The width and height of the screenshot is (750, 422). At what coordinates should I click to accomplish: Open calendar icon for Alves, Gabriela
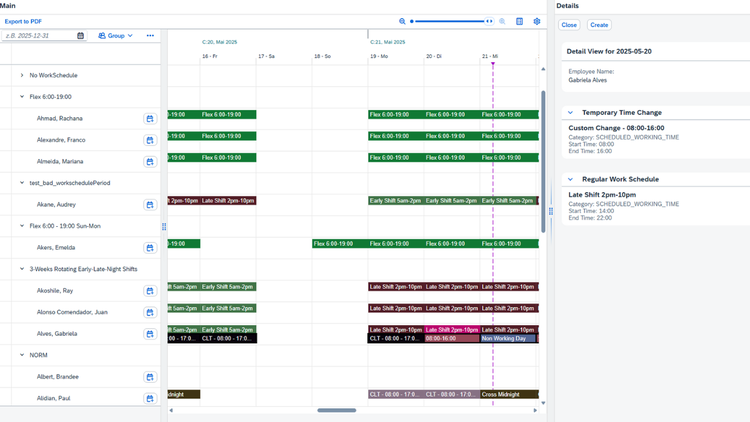(x=150, y=334)
